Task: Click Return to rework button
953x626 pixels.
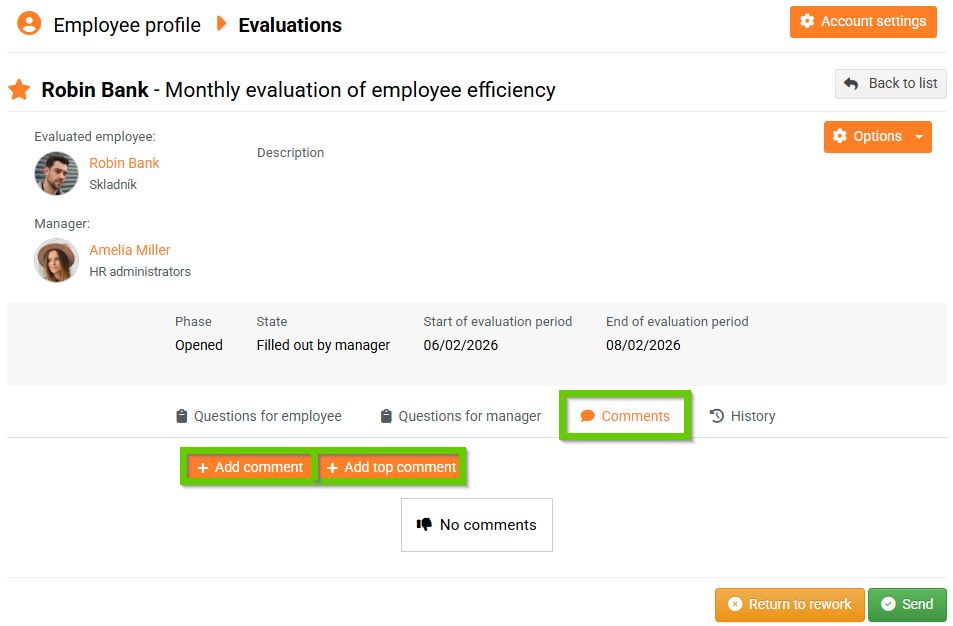Action: pyautogui.click(x=789, y=604)
